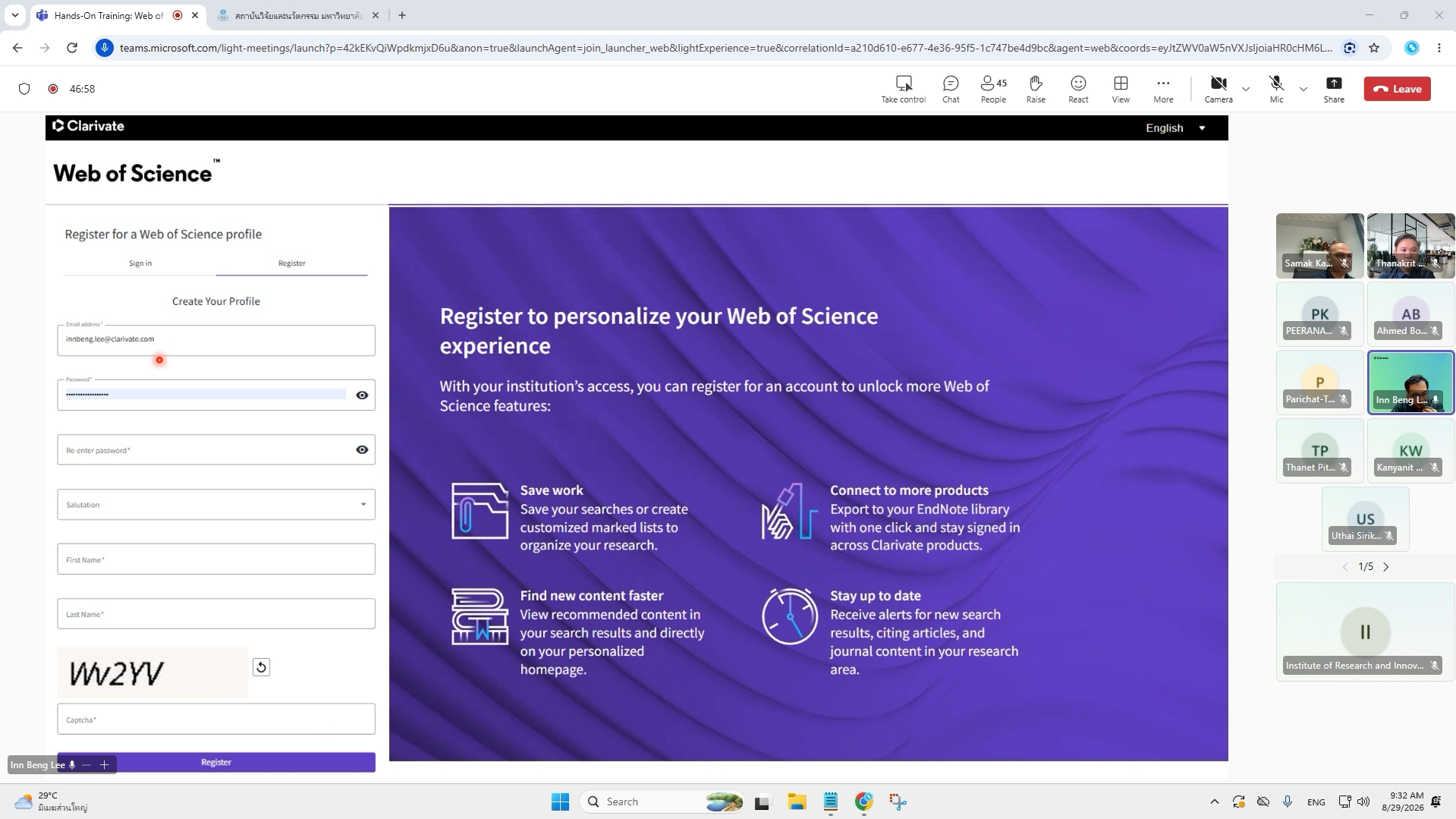The width and height of the screenshot is (1456, 819).
Task: Select the PEERANA participant tile
Action: pyautogui.click(x=1319, y=313)
